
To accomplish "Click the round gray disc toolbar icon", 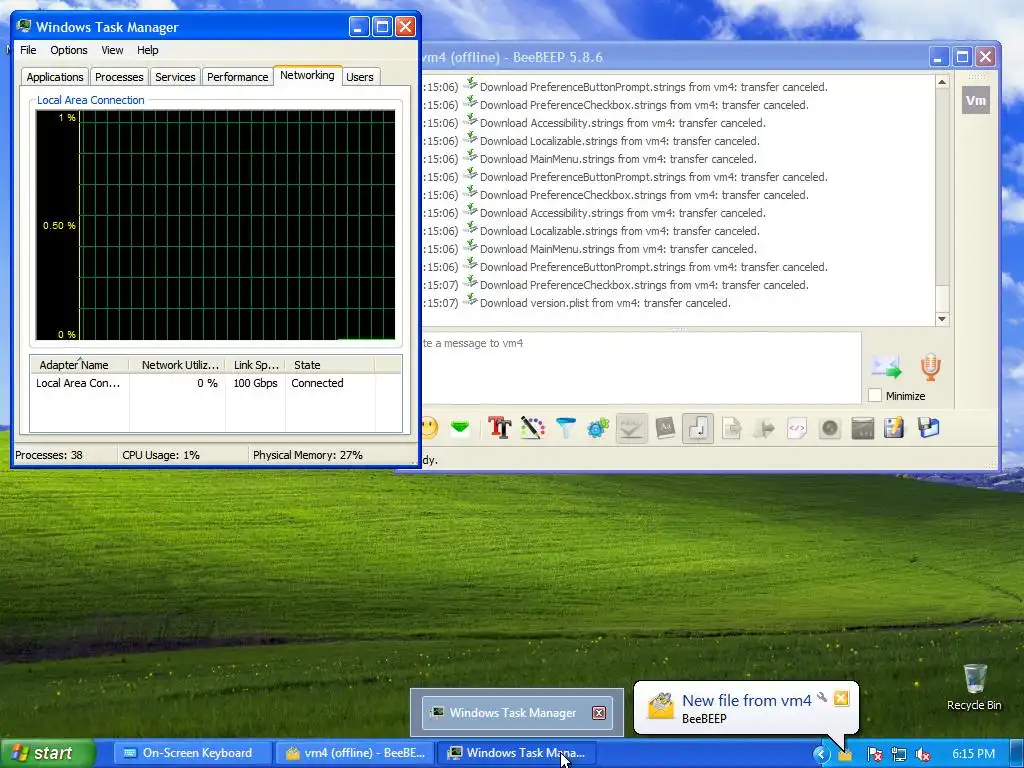I will tap(829, 428).
